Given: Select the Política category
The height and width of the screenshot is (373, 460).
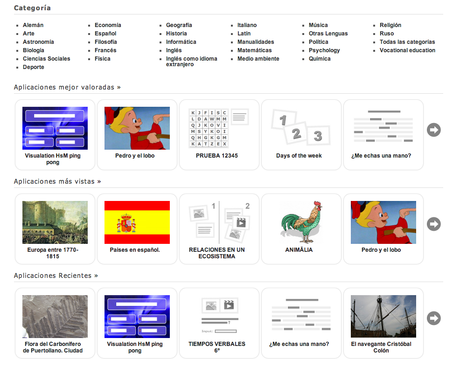Looking at the screenshot, I should click(318, 42).
